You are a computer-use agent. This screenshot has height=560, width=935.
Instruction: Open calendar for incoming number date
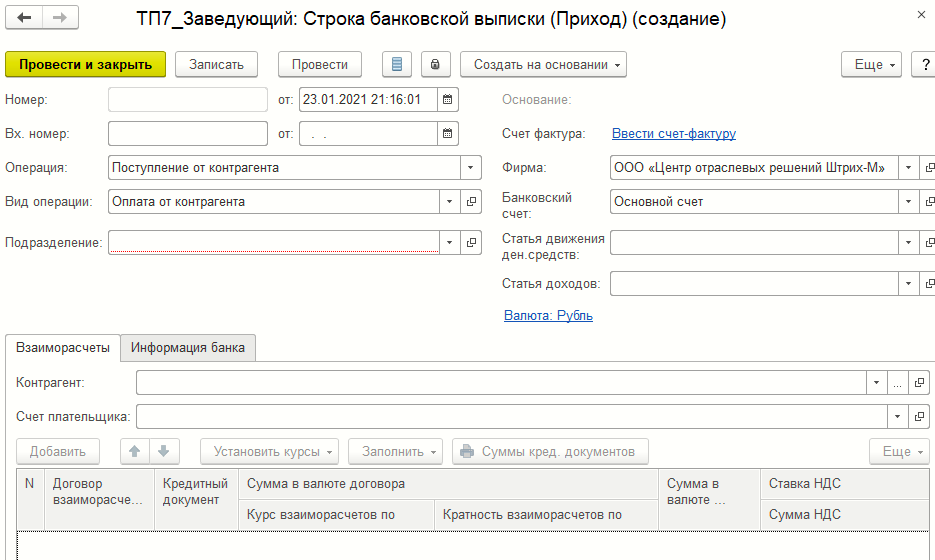pos(448,134)
